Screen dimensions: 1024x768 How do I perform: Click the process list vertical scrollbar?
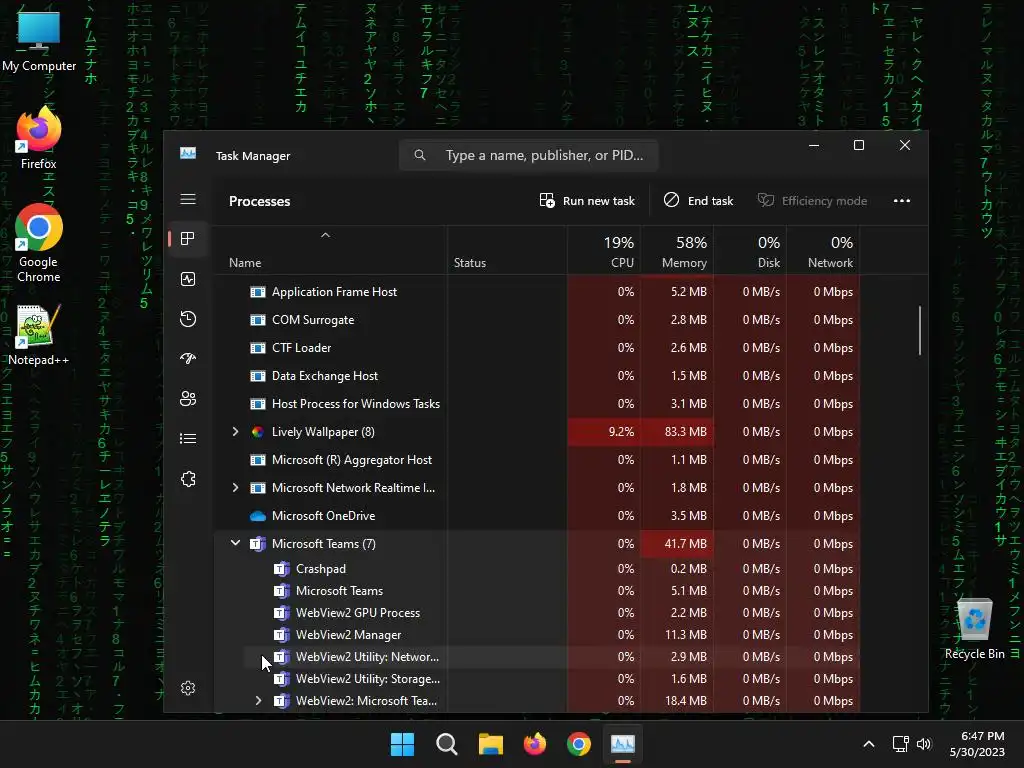[x=920, y=330]
